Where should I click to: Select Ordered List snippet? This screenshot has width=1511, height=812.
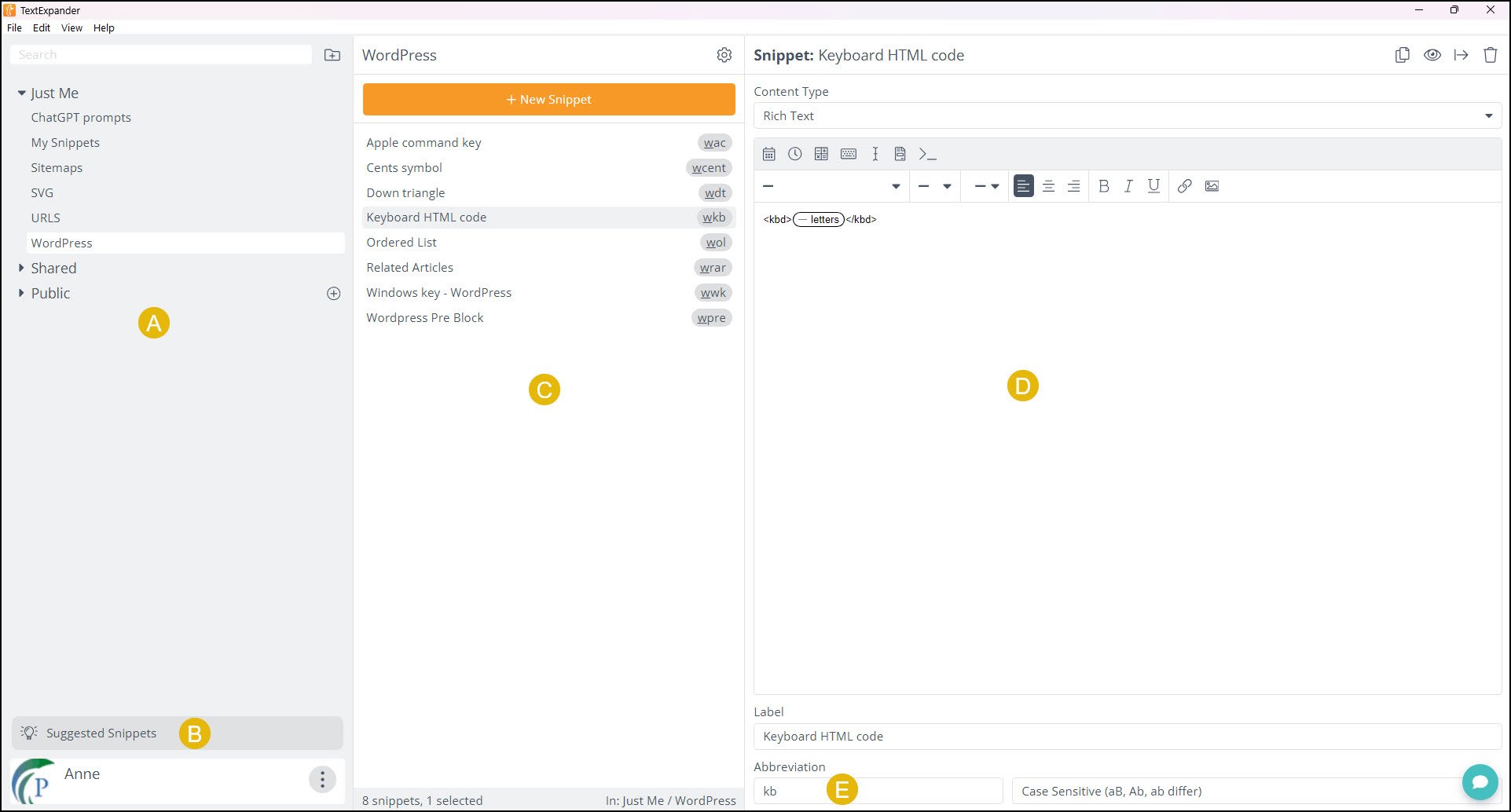click(x=548, y=243)
